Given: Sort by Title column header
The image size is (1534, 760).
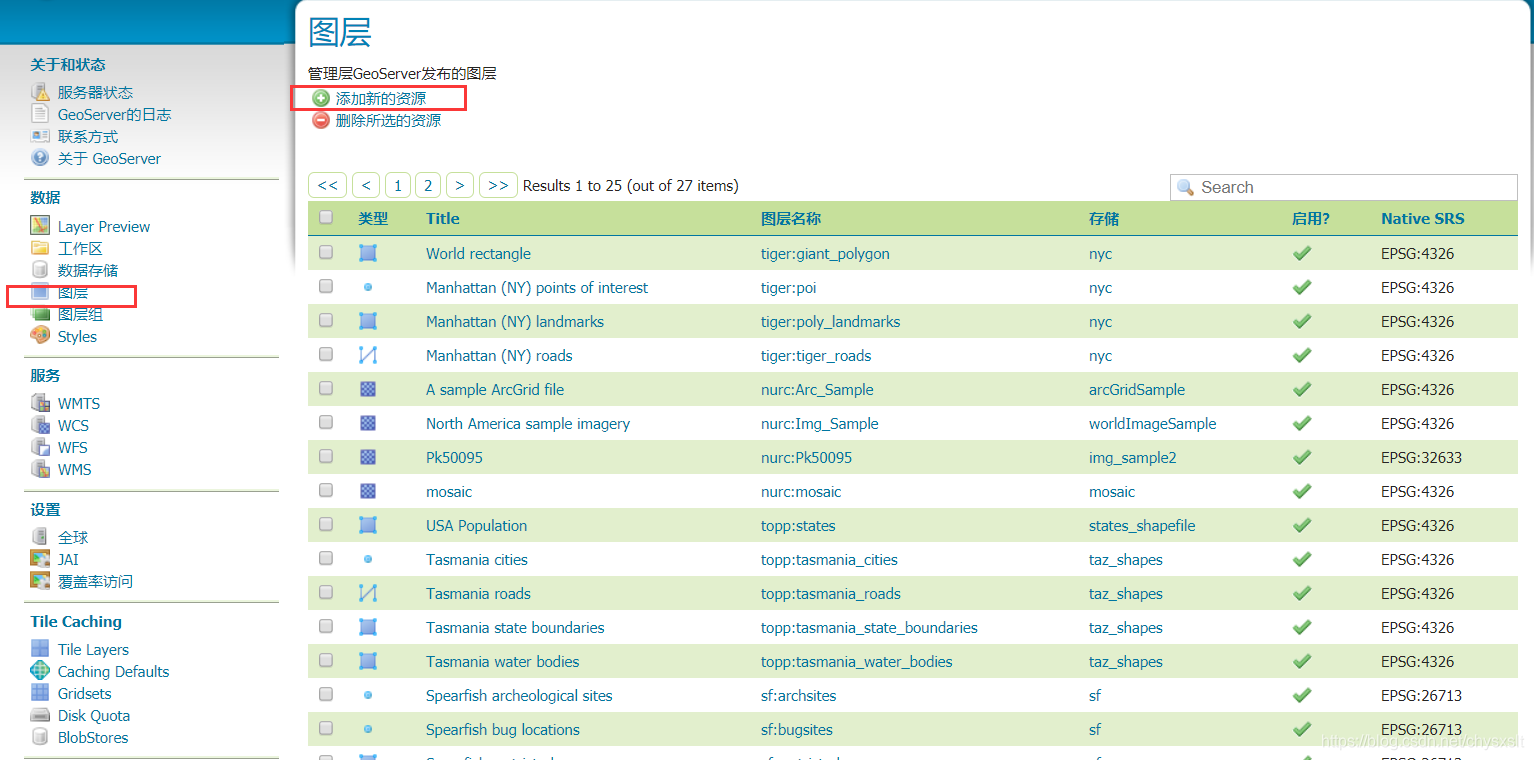Looking at the screenshot, I should tap(443, 218).
